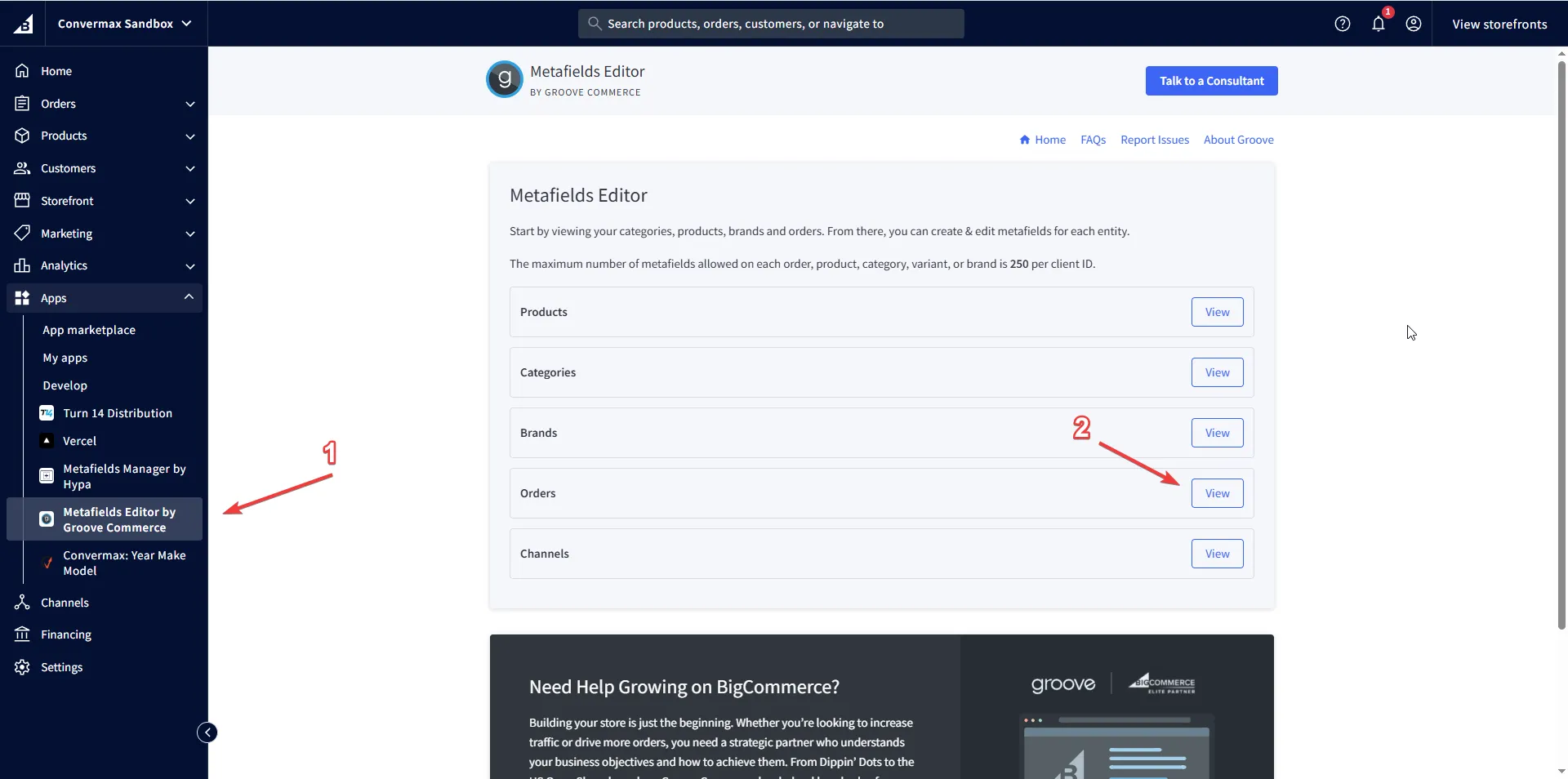Click Talk to a Consultant button

[1211, 81]
